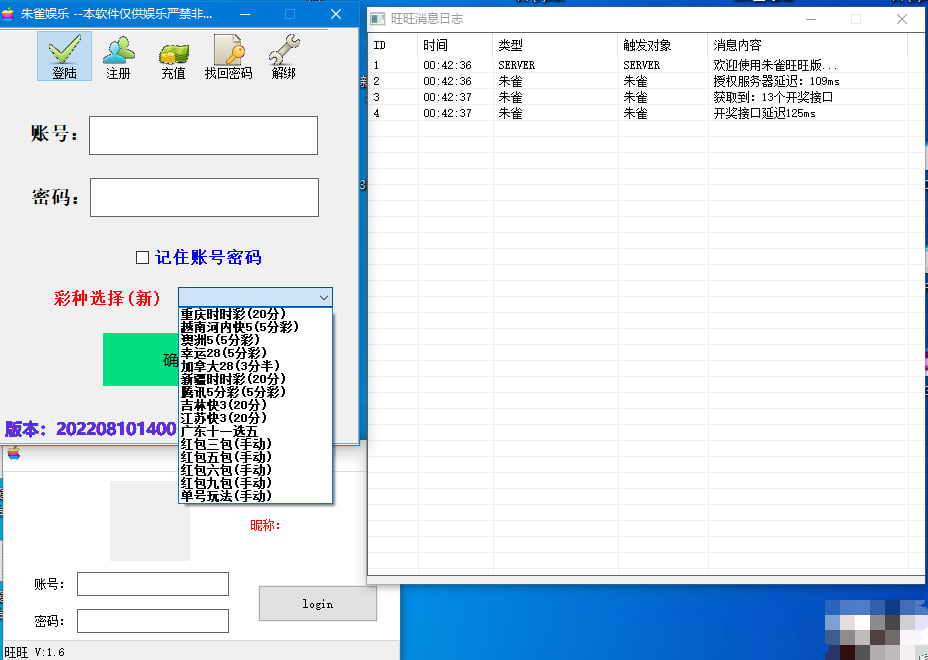
Task: Click the top 密码 password field
Action: [204, 197]
